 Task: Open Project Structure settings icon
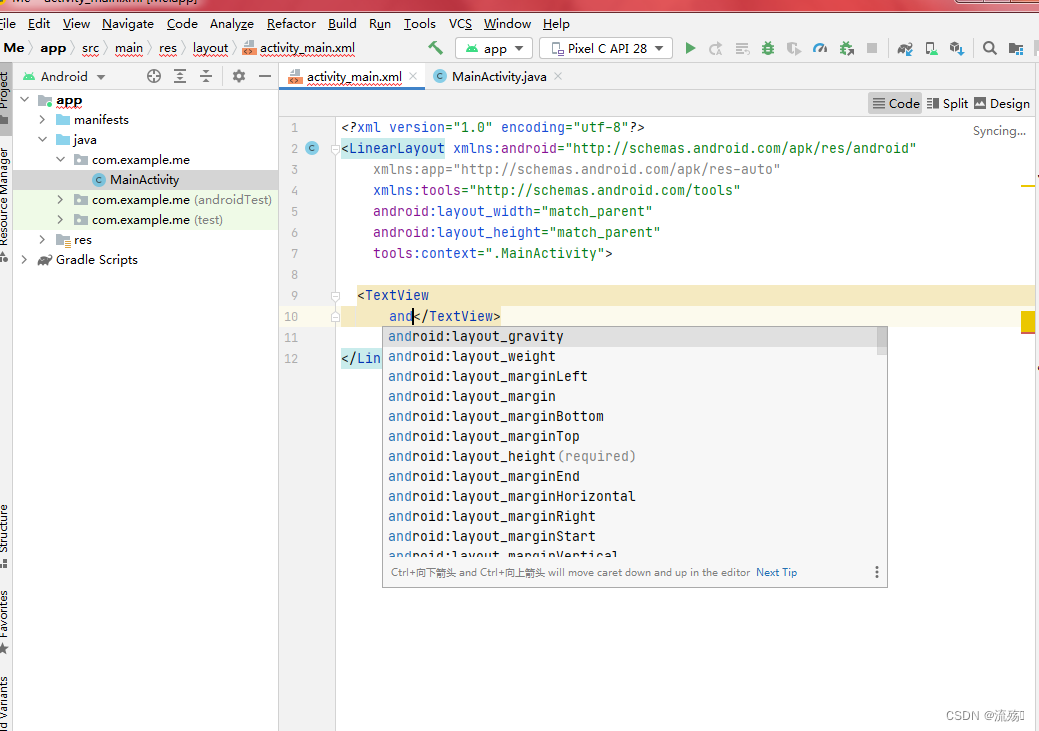pos(1016,47)
